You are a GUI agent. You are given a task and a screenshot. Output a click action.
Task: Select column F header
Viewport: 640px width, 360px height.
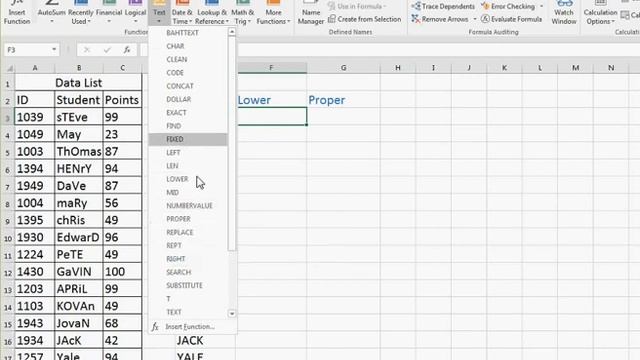(x=271, y=68)
